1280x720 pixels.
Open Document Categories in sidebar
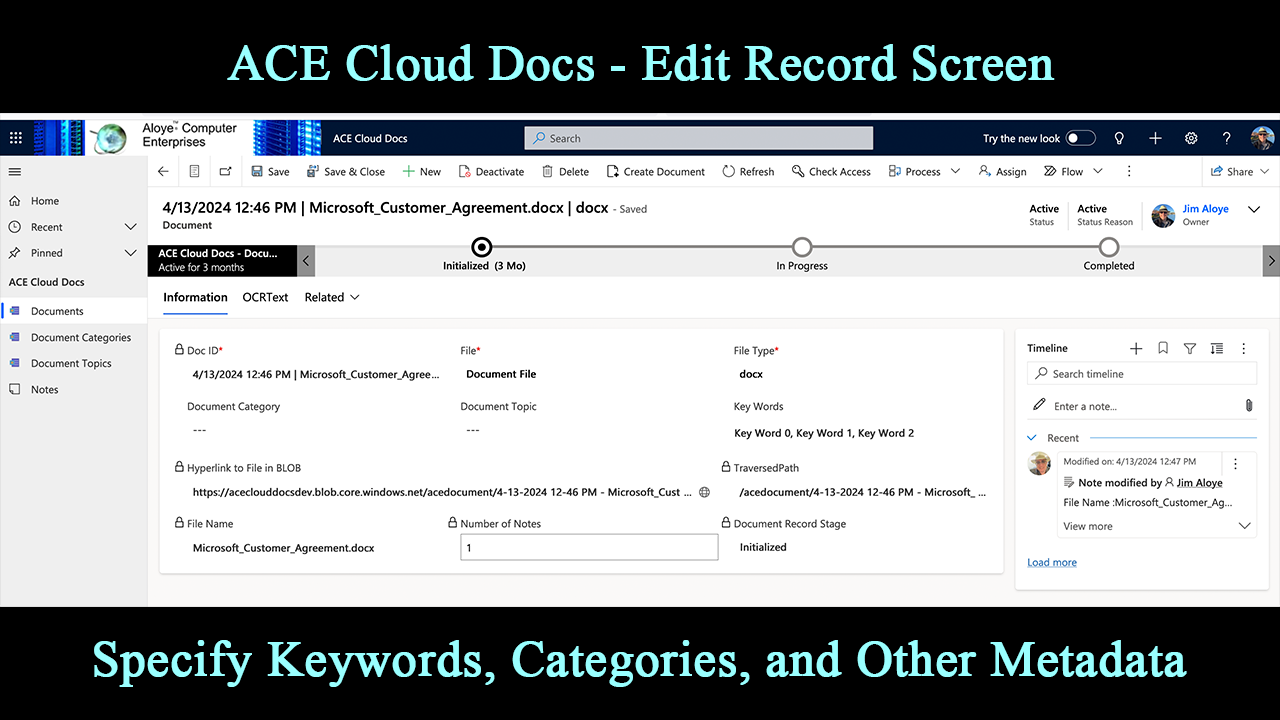80,337
